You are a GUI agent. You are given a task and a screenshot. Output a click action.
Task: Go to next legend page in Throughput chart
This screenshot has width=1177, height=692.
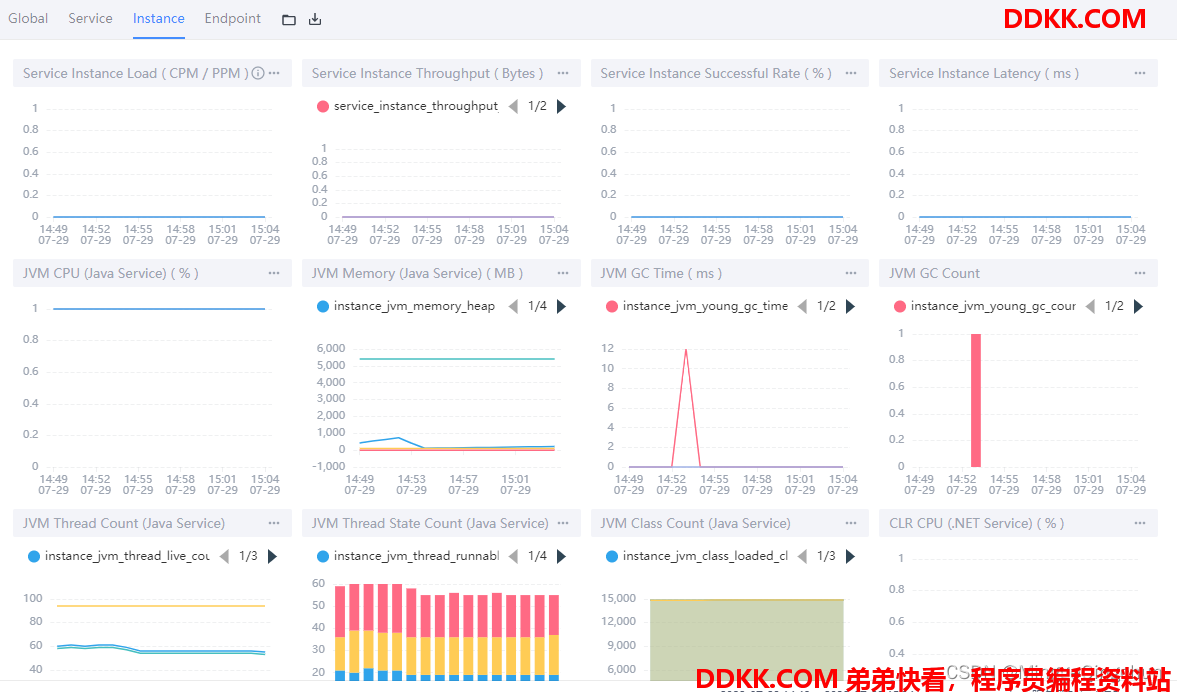pos(561,107)
